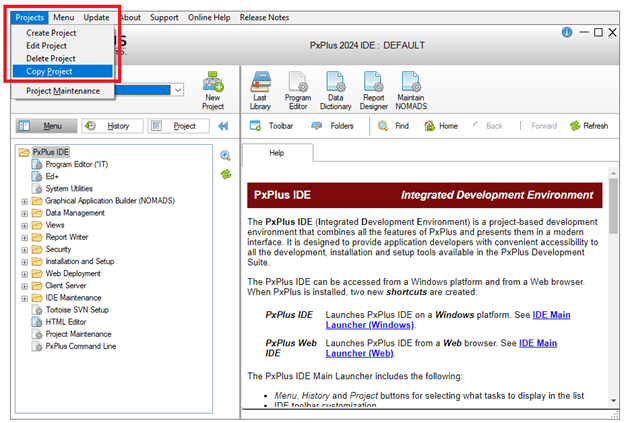
Task: Select the Ed+ tree item
Action: tap(52, 176)
